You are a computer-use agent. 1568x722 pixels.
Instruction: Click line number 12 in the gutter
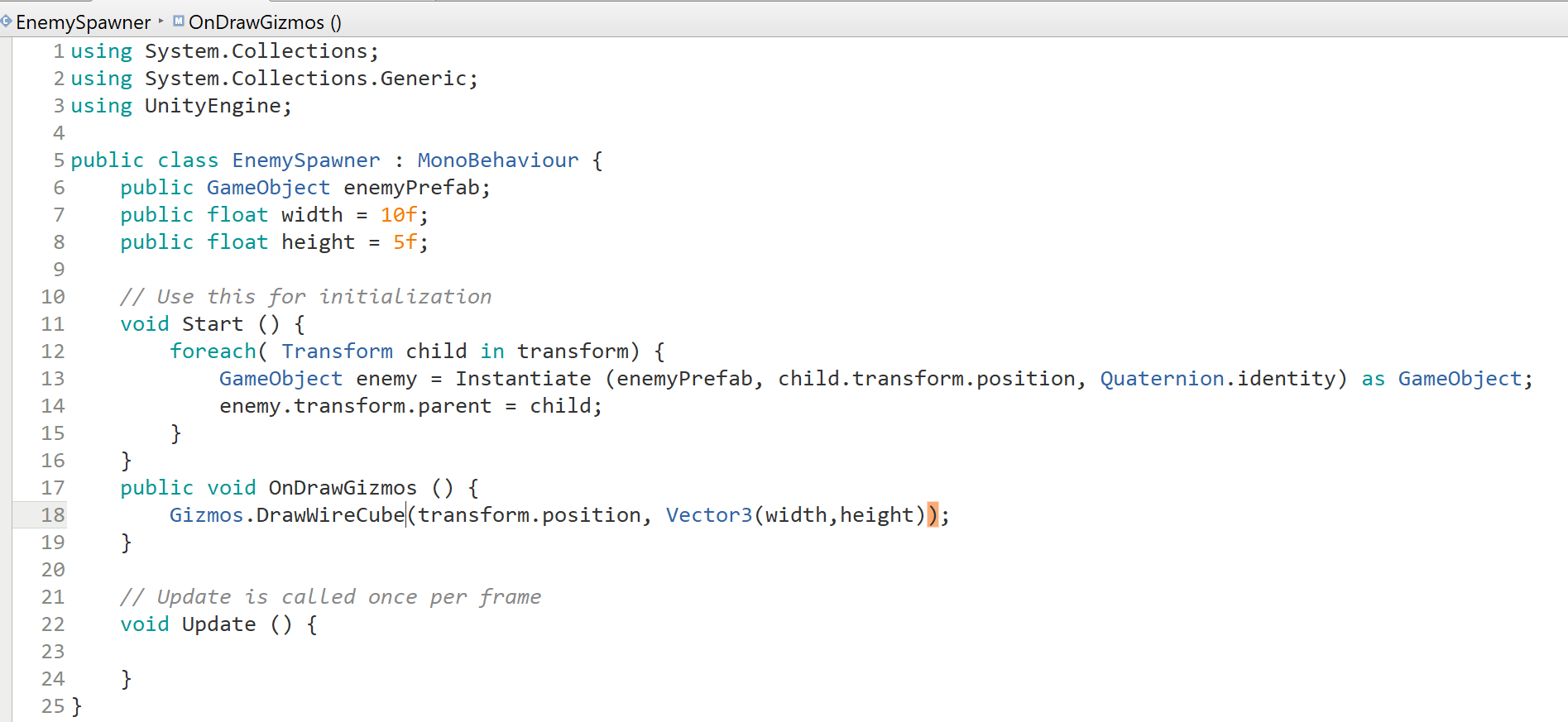click(53, 351)
